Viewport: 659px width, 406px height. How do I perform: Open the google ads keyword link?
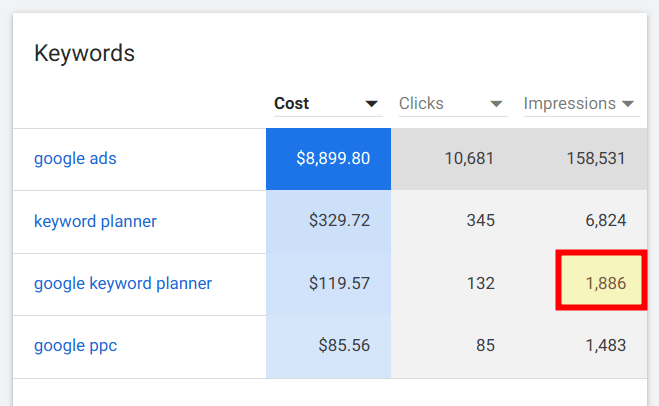point(75,159)
